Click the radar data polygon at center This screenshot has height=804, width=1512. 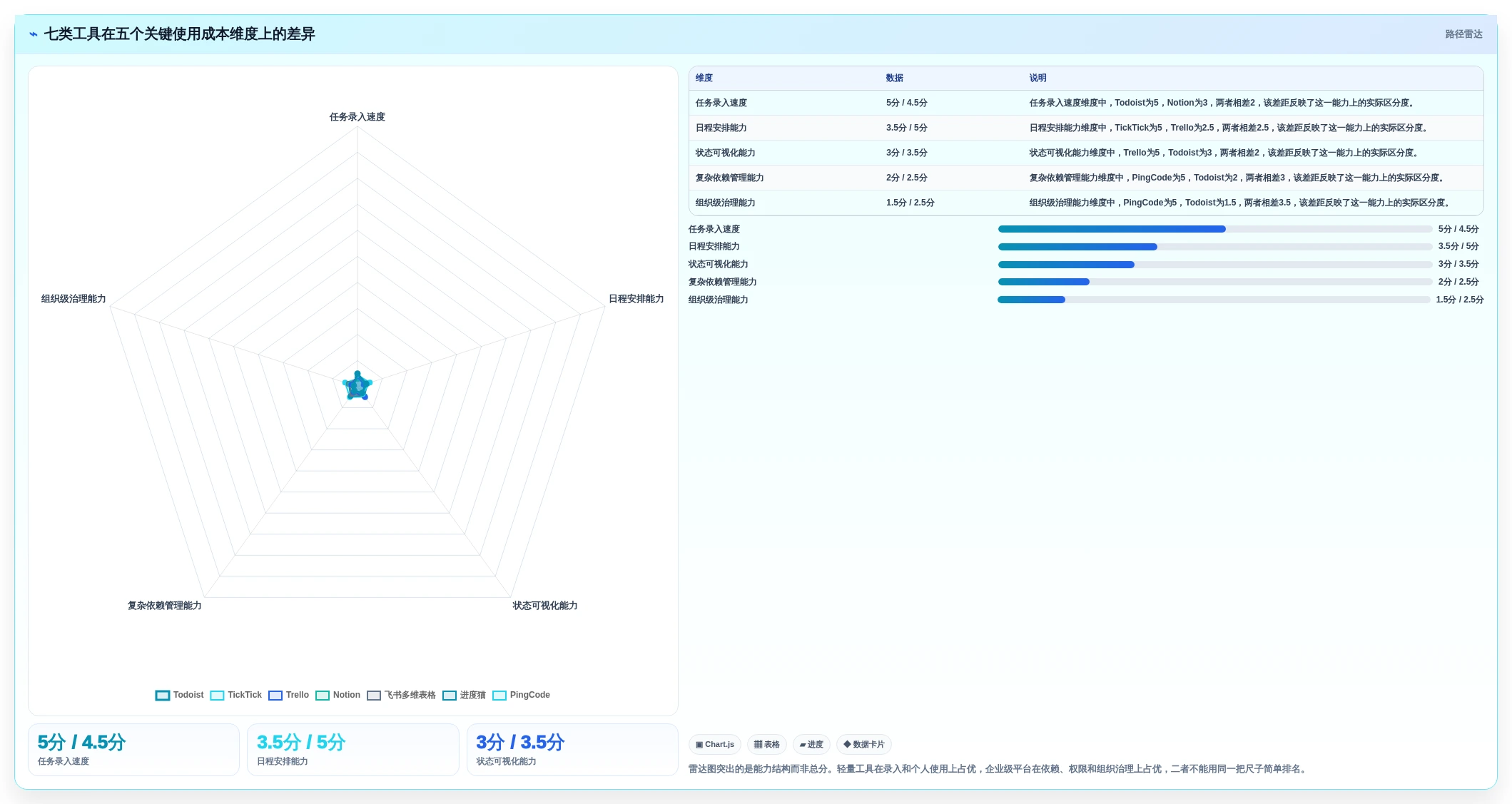pos(357,386)
